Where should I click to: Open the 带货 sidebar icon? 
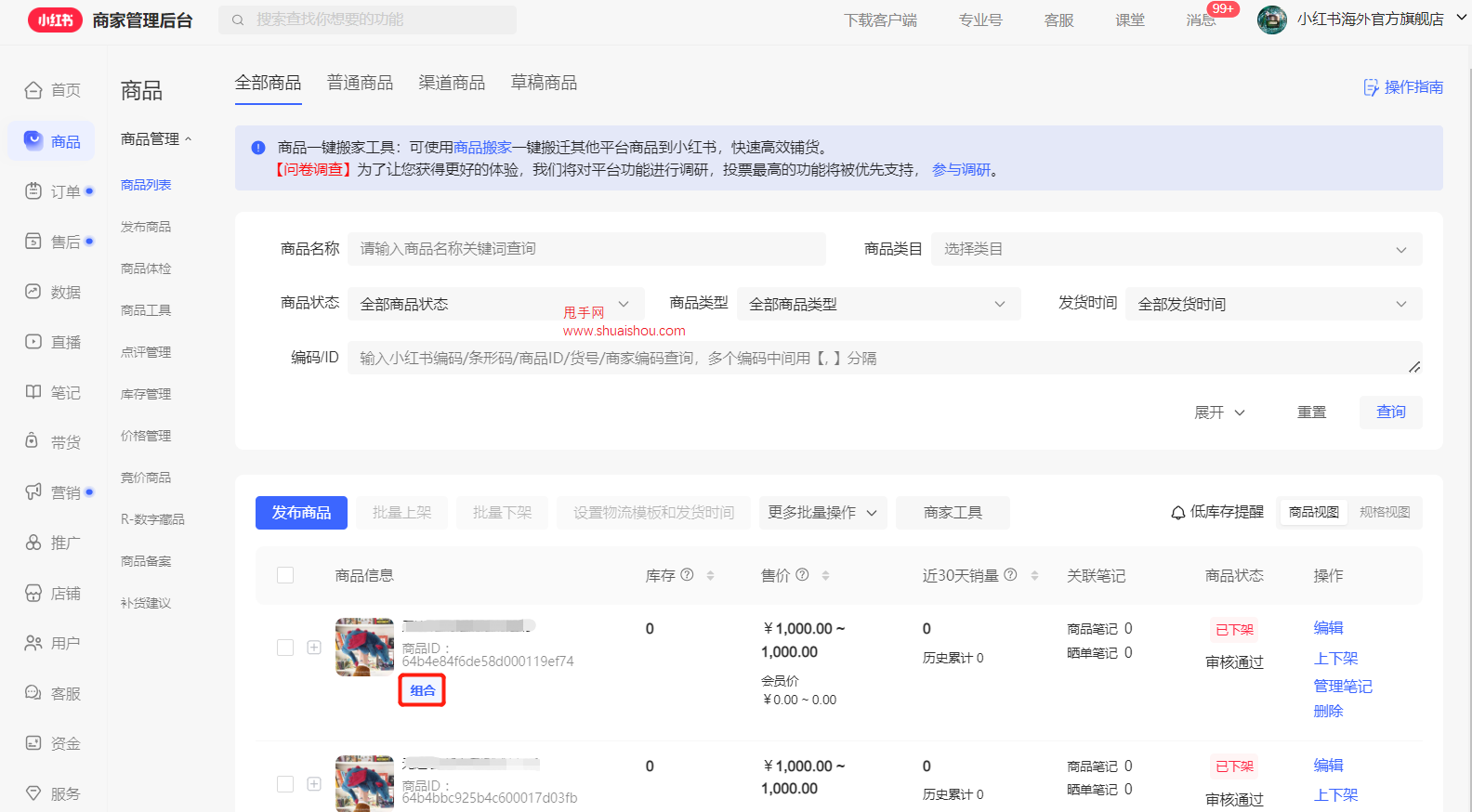[x=33, y=441]
